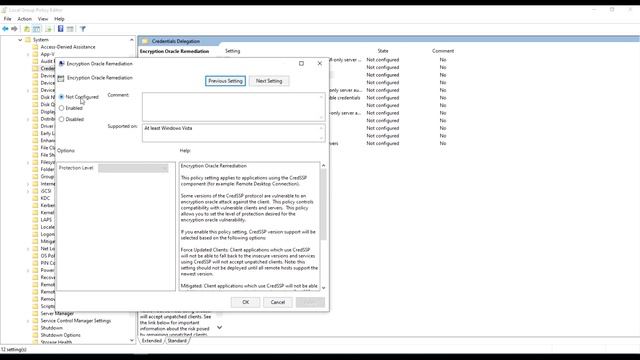Sort by the Setting column header
The width and height of the screenshot is (640, 360).
click(233, 51)
